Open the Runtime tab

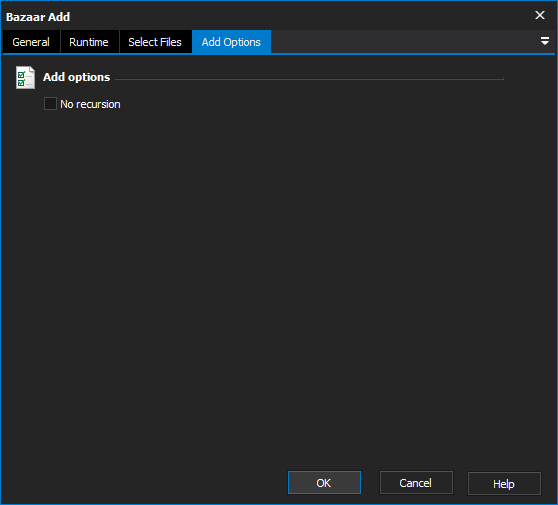coord(89,42)
